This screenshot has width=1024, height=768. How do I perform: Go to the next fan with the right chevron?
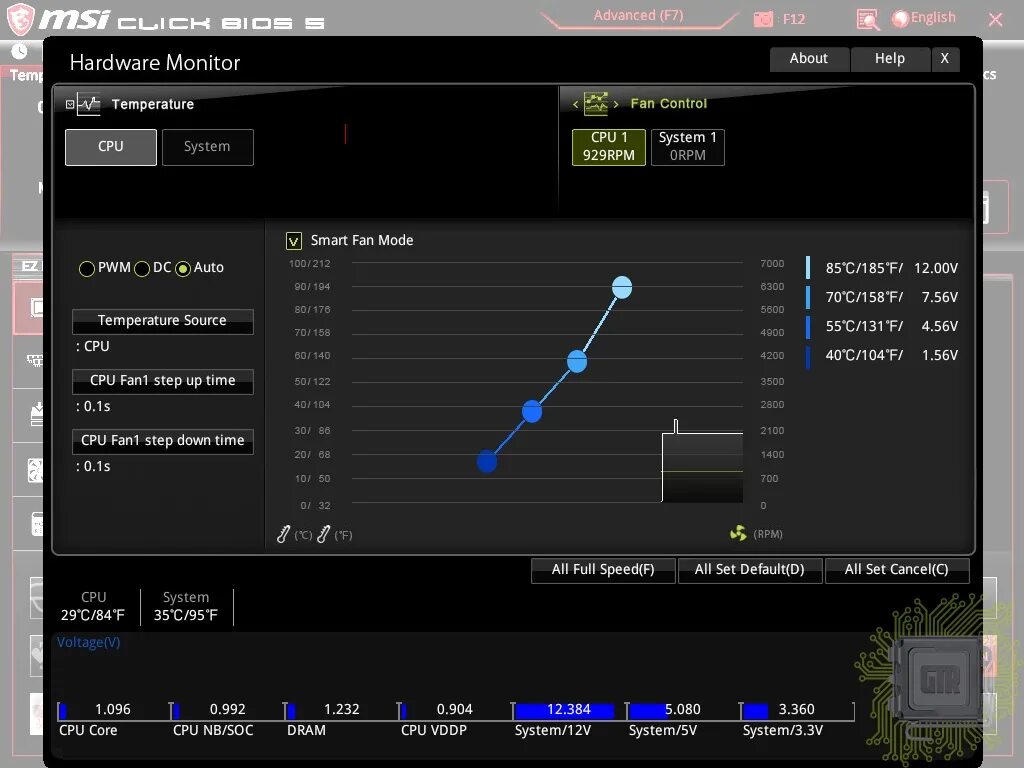[x=616, y=104]
